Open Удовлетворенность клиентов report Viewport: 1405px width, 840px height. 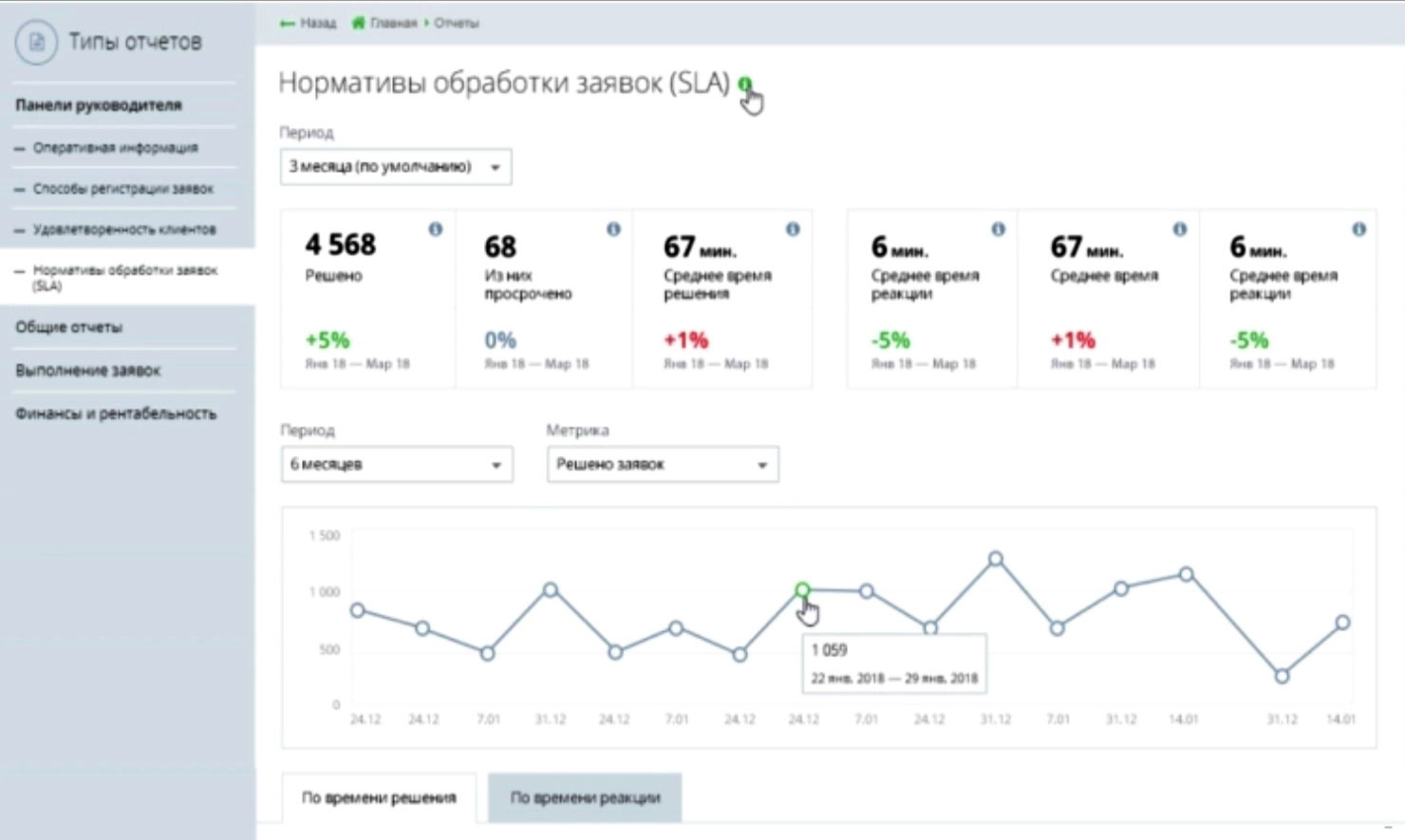click(123, 230)
